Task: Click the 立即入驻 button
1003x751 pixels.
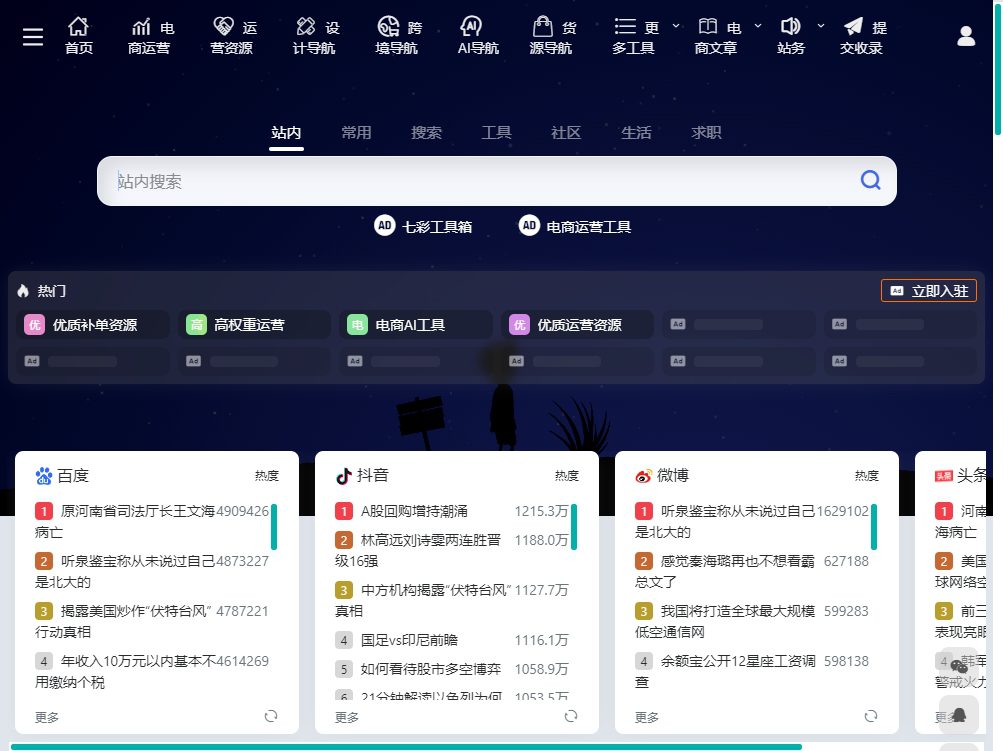Action: [929, 290]
